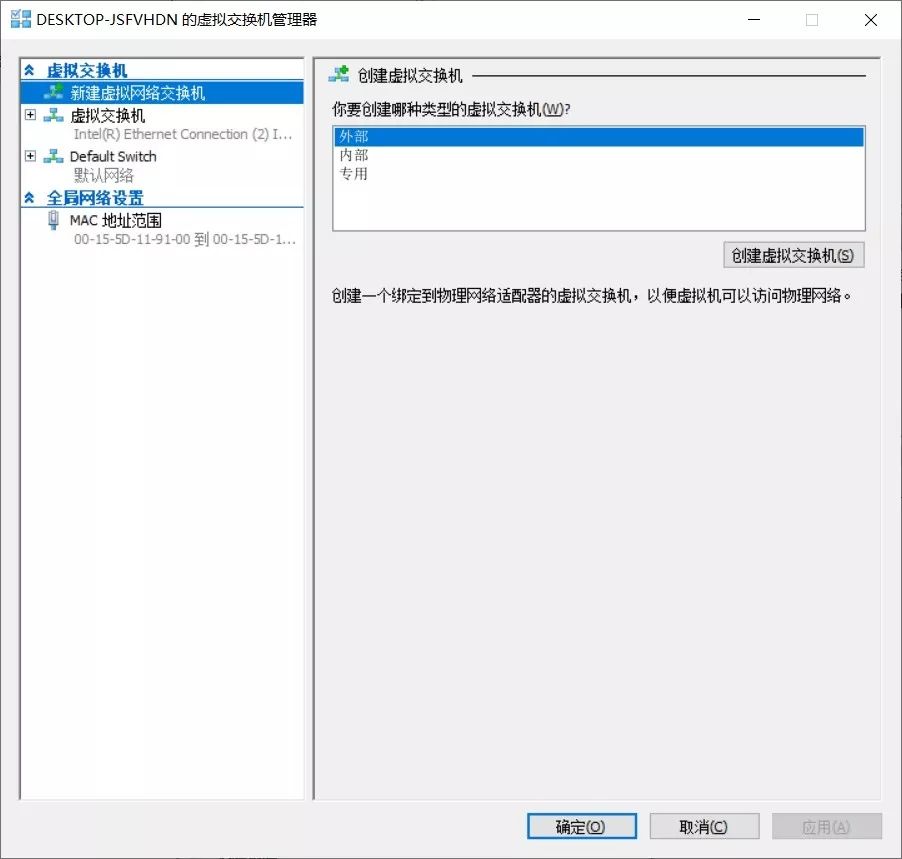Click the Virtual Switch Manager title bar icon

click(x=21, y=19)
